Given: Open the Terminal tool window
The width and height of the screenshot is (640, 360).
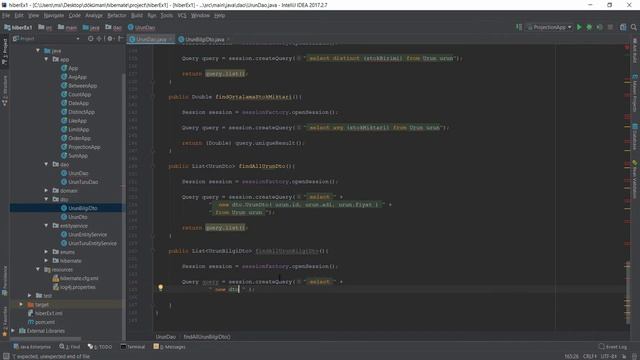Looking at the screenshot, I should [133, 347].
